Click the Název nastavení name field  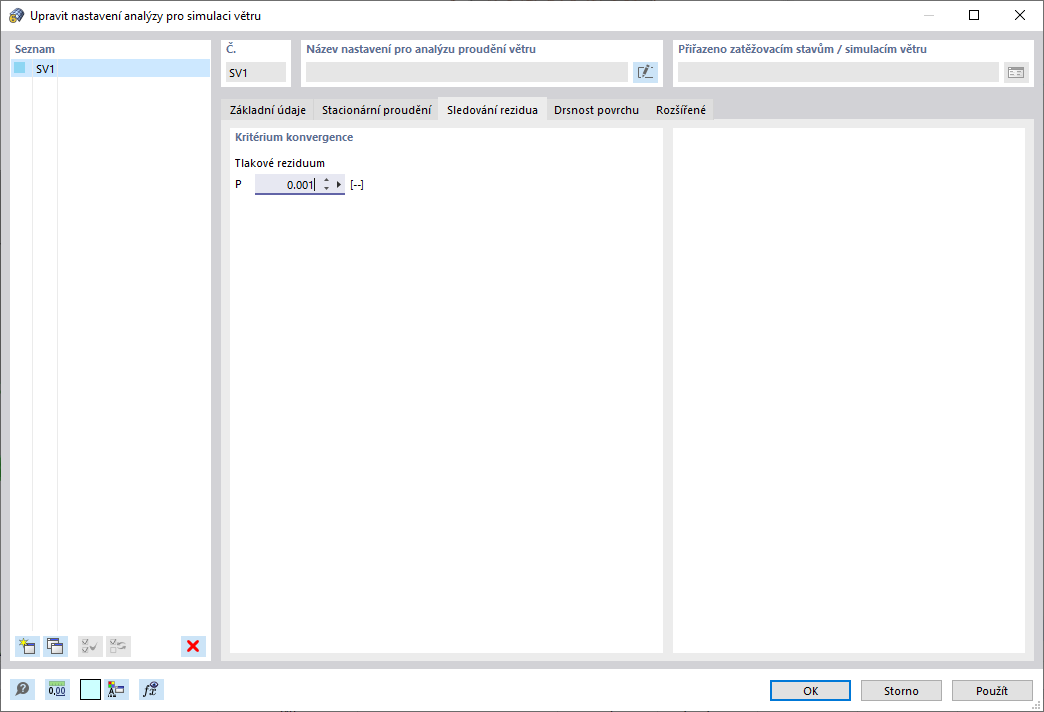pyautogui.click(x=467, y=72)
